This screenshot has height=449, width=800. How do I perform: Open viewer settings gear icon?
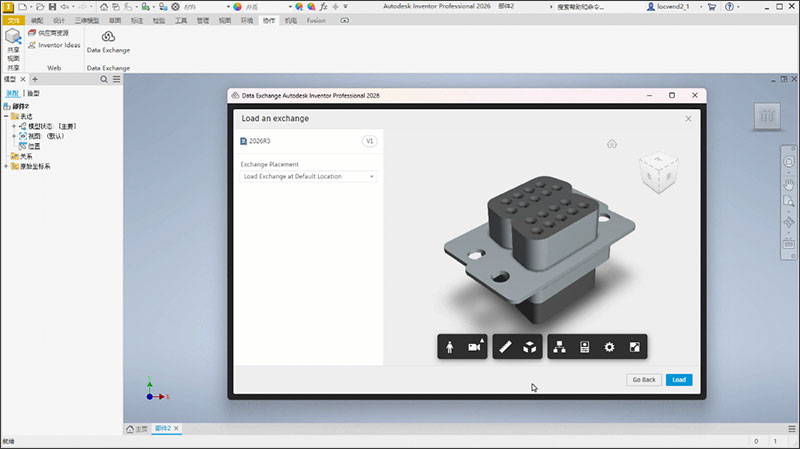[x=609, y=347]
